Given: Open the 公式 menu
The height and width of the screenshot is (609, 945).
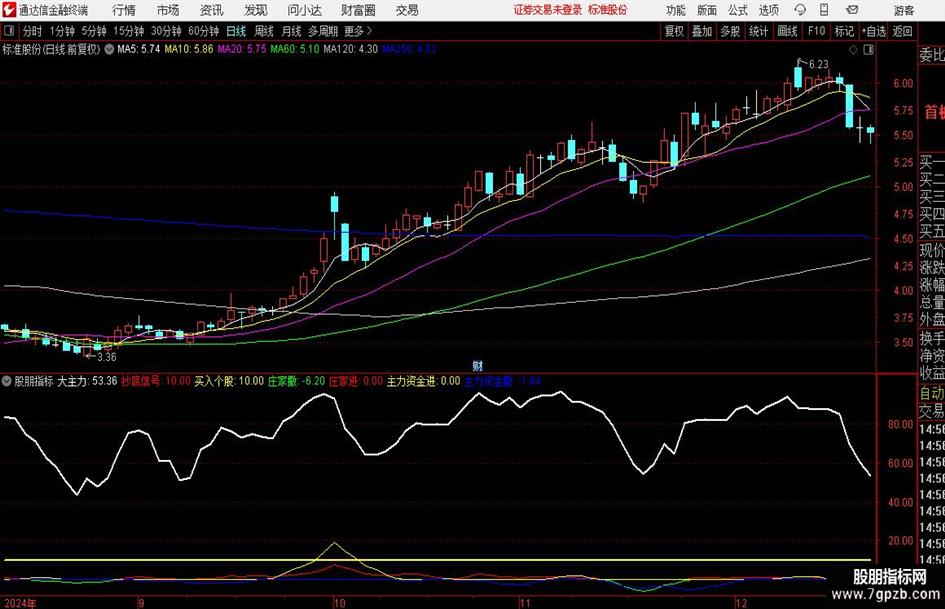Looking at the screenshot, I should pyautogui.click(x=738, y=10).
